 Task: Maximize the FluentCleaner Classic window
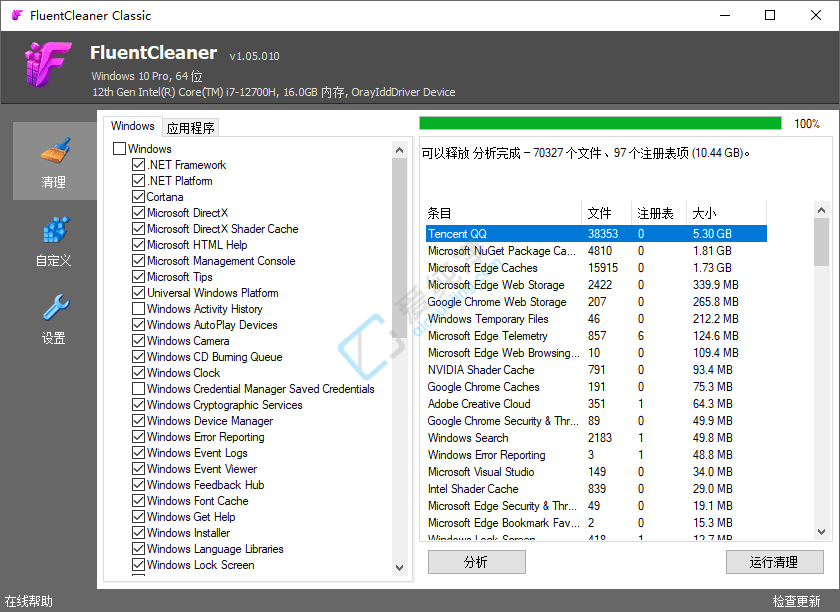pyautogui.click(x=770, y=16)
